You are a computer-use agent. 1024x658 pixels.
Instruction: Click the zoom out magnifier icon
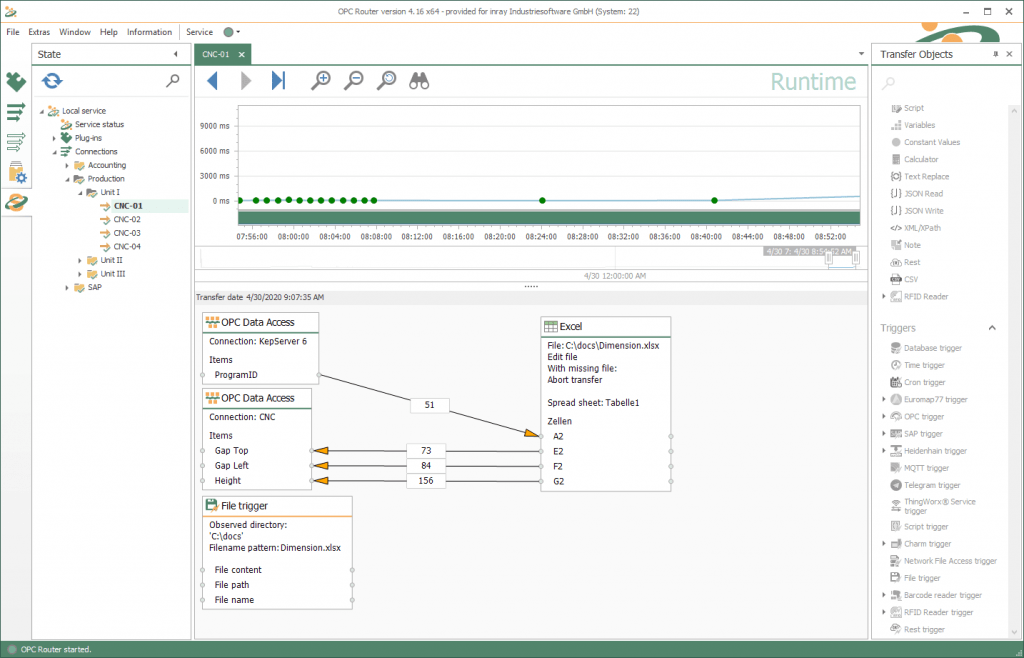coord(353,81)
